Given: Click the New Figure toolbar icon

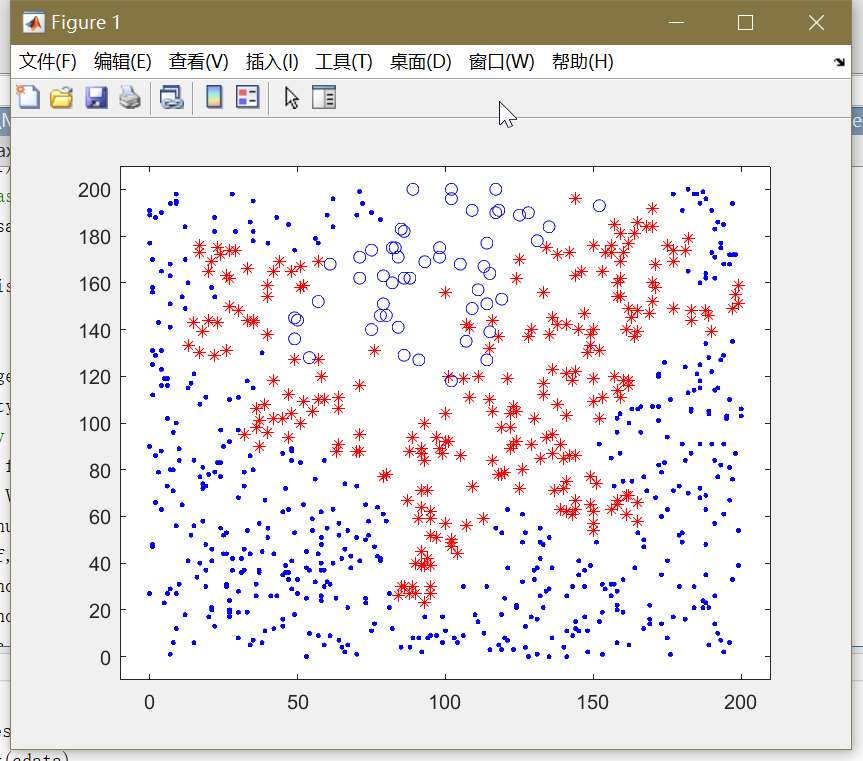Looking at the screenshot, I should click(28, 97).
